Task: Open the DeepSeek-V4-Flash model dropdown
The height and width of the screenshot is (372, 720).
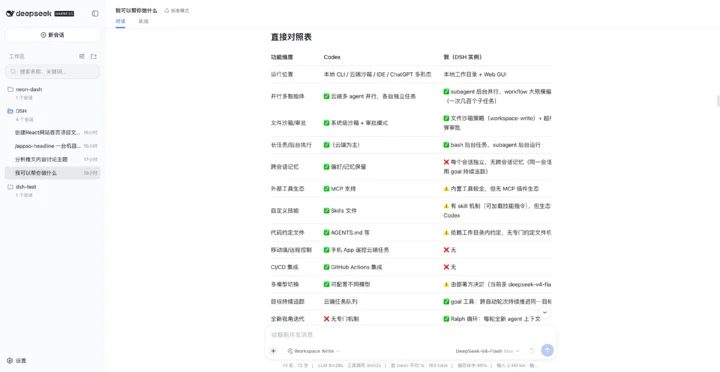Action: point(488,351)
